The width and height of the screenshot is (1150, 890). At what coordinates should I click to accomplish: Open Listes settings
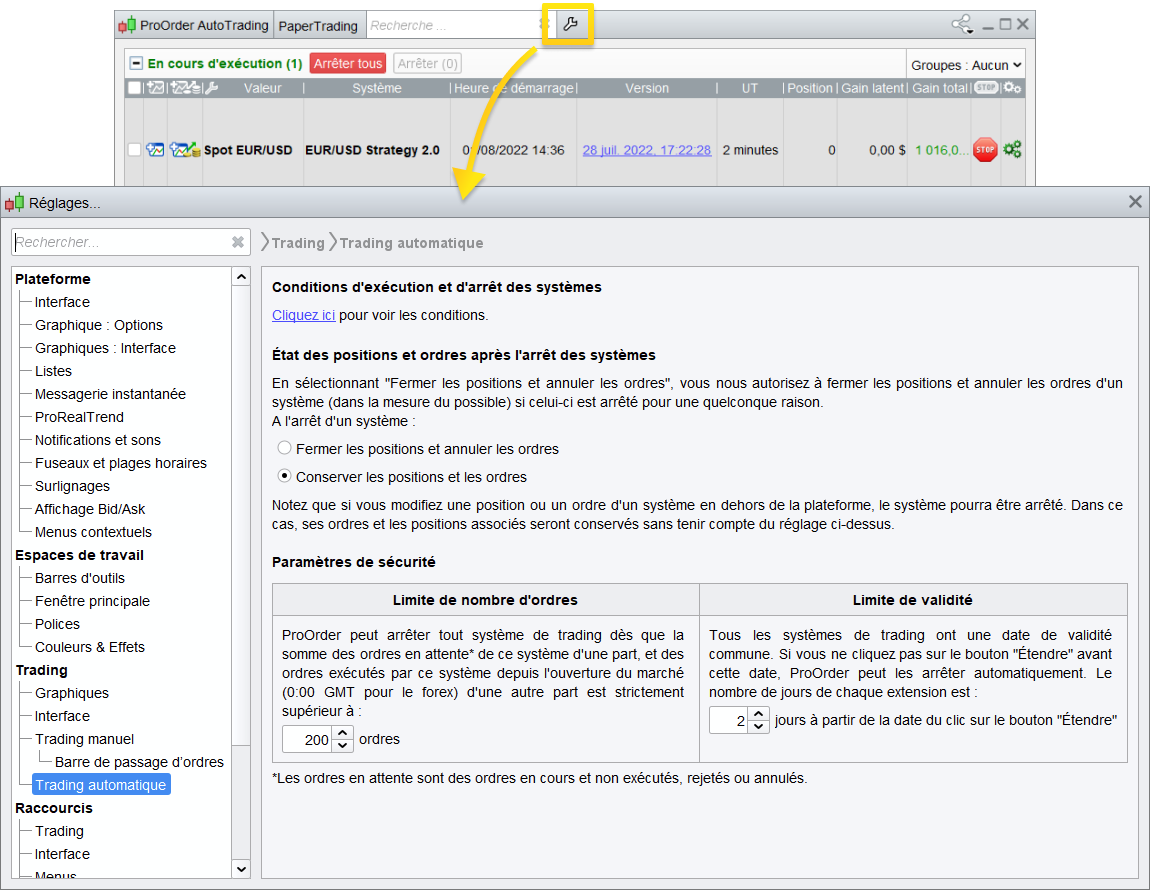coord(54,371)
